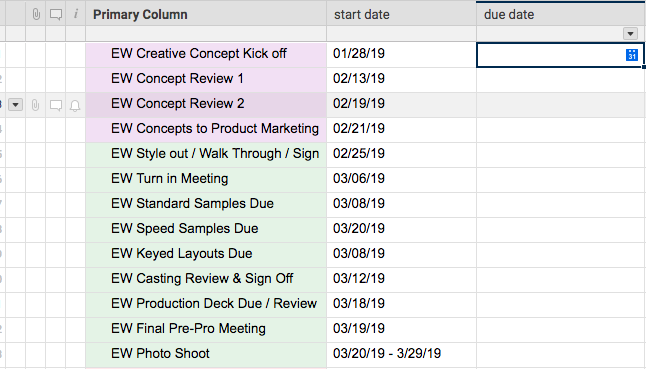Open the due date column dropdown arrow
This screenshot has width=646, height=369.
coord(630,34)
